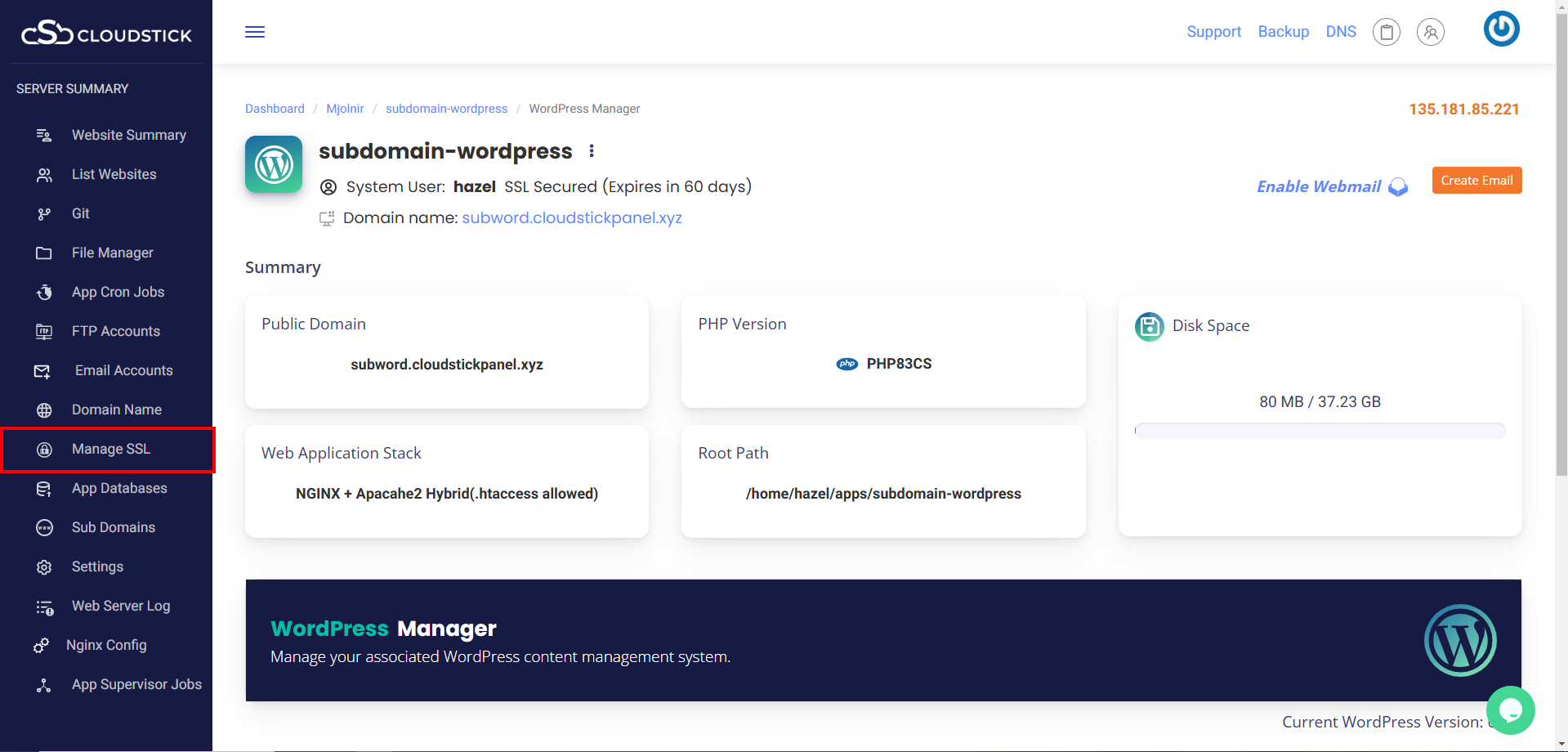Screen dimensions: 1568x752
Task: Open the three-dot menu next to subdomain-wordpress
Action: [x=592, y=151]
